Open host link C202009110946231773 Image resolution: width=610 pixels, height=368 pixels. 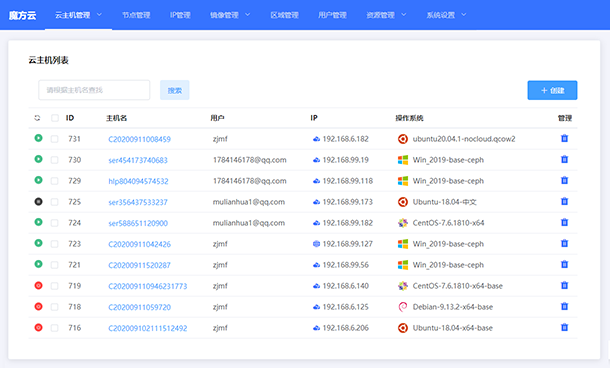click(147, 286)
